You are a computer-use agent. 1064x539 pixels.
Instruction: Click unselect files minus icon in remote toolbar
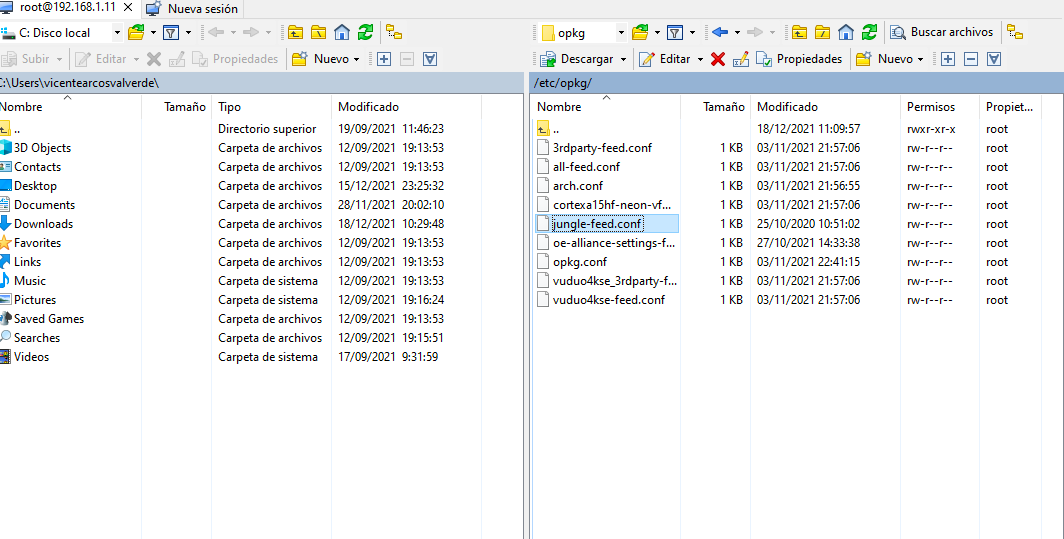970,59
